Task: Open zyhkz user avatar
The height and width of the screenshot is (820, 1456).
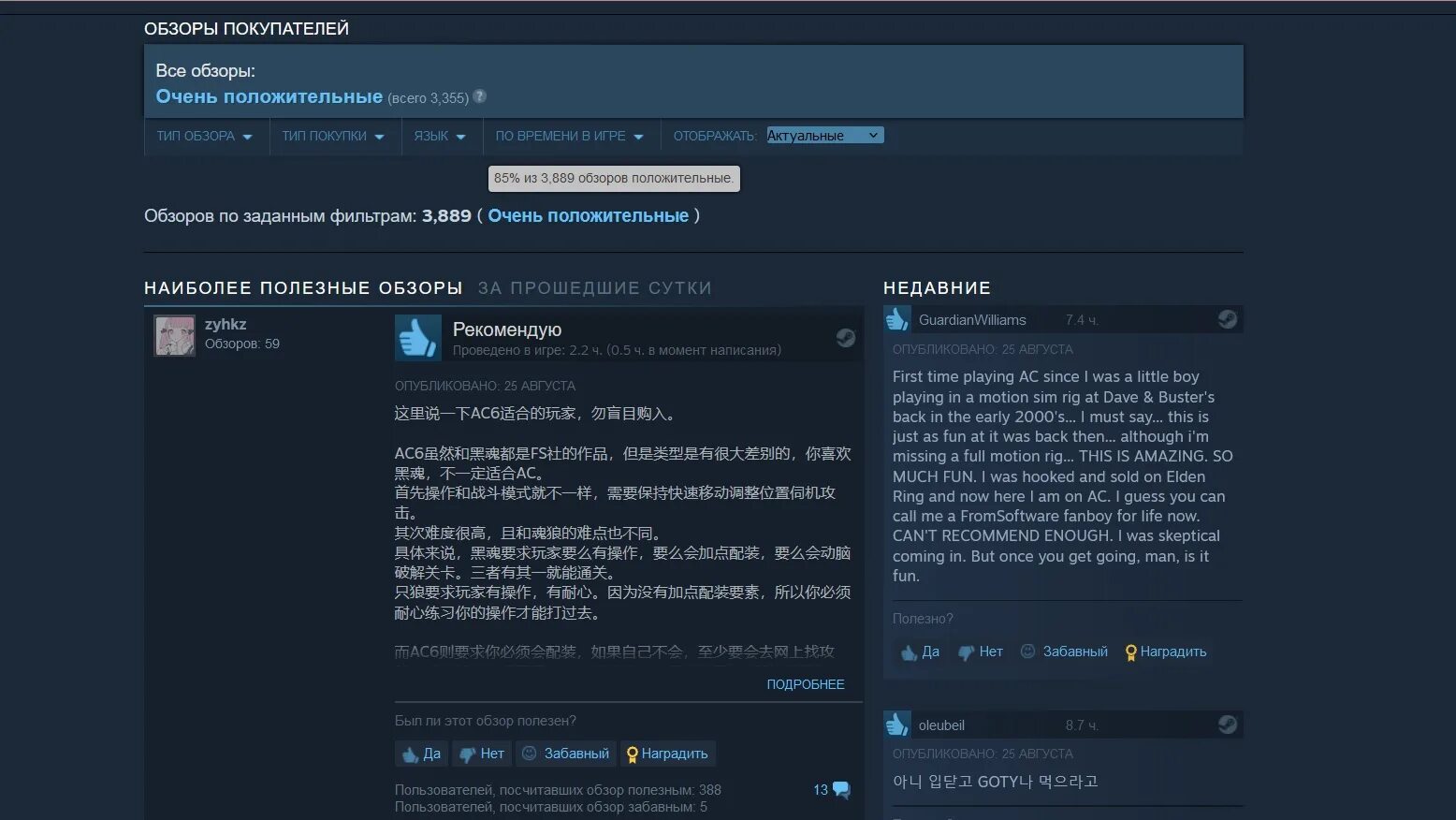Action: [175, 335]
